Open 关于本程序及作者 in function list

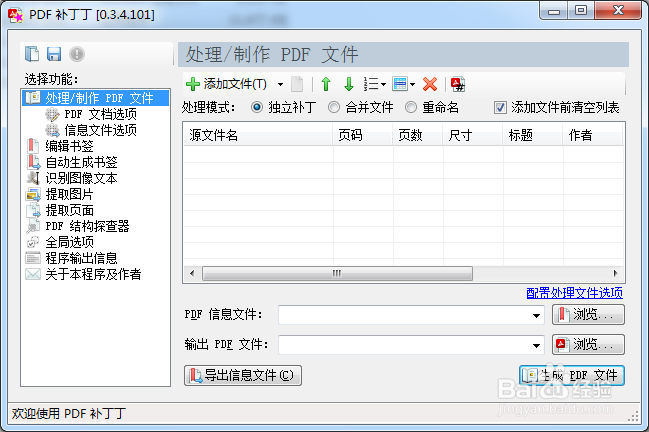(x=93, y=274)
